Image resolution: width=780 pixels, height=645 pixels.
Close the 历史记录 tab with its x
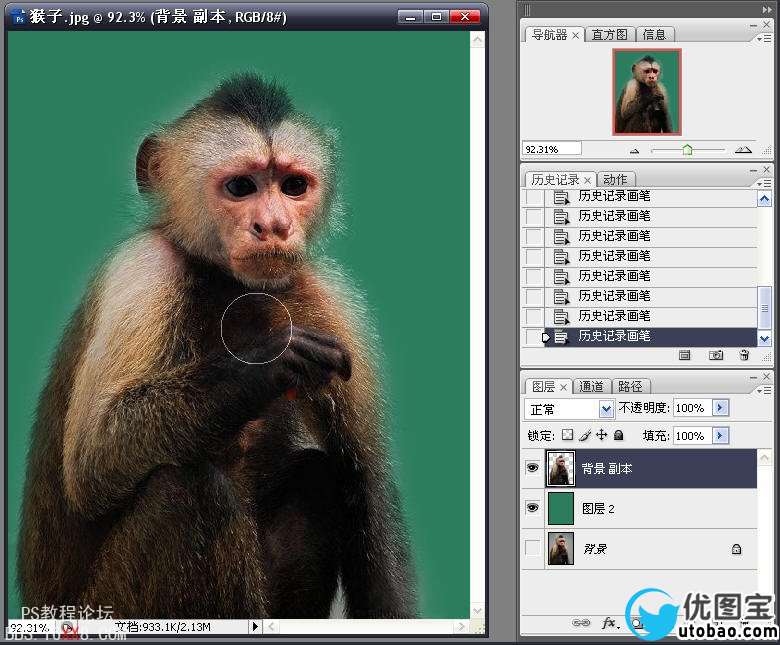(587, 180)
